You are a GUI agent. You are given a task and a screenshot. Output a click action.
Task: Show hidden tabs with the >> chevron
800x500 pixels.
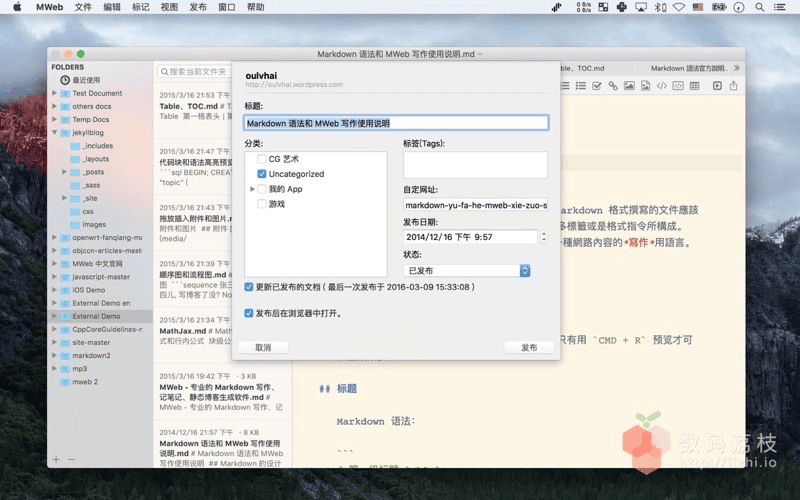736,68
